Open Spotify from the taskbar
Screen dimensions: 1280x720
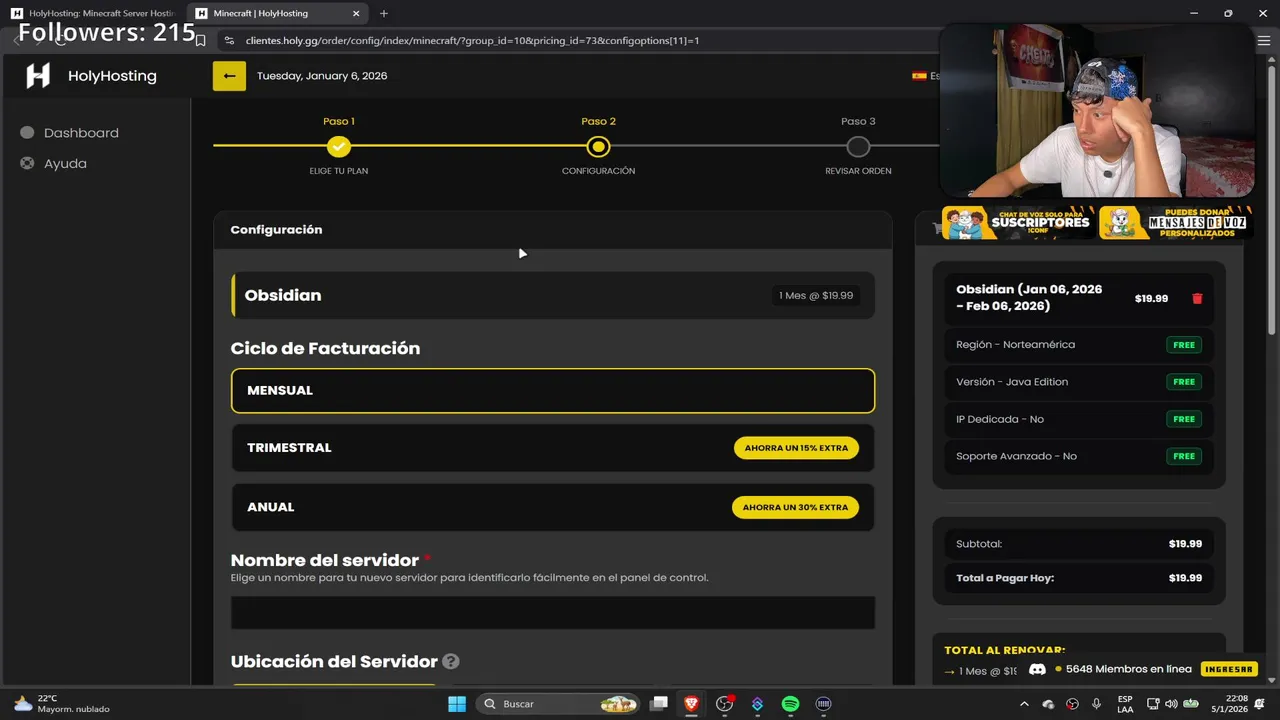point(790,704)
